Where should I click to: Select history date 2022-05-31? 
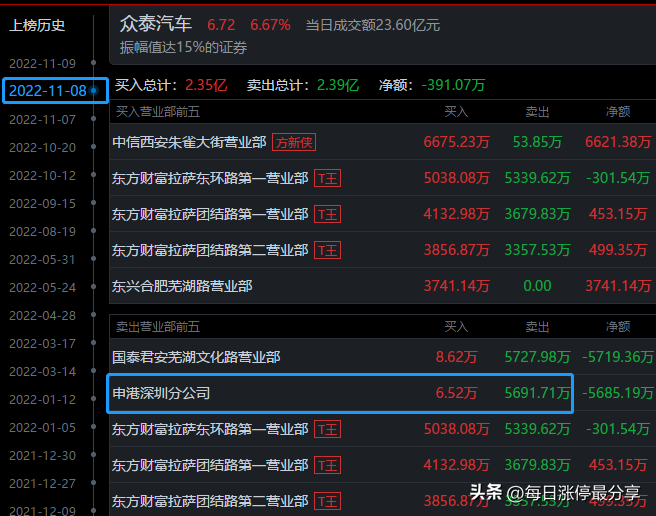tap(42, 260)
